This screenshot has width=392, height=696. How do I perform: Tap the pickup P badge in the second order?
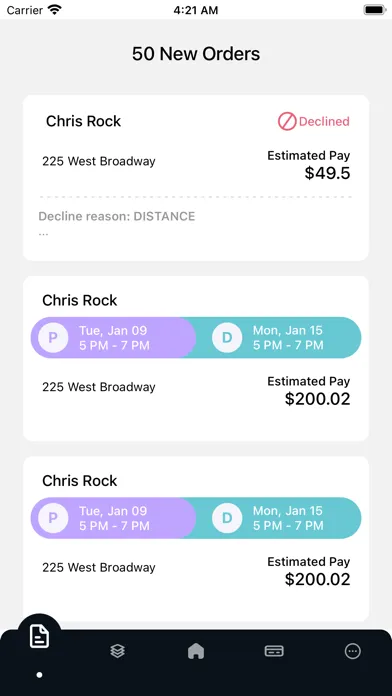coord(53,338)
